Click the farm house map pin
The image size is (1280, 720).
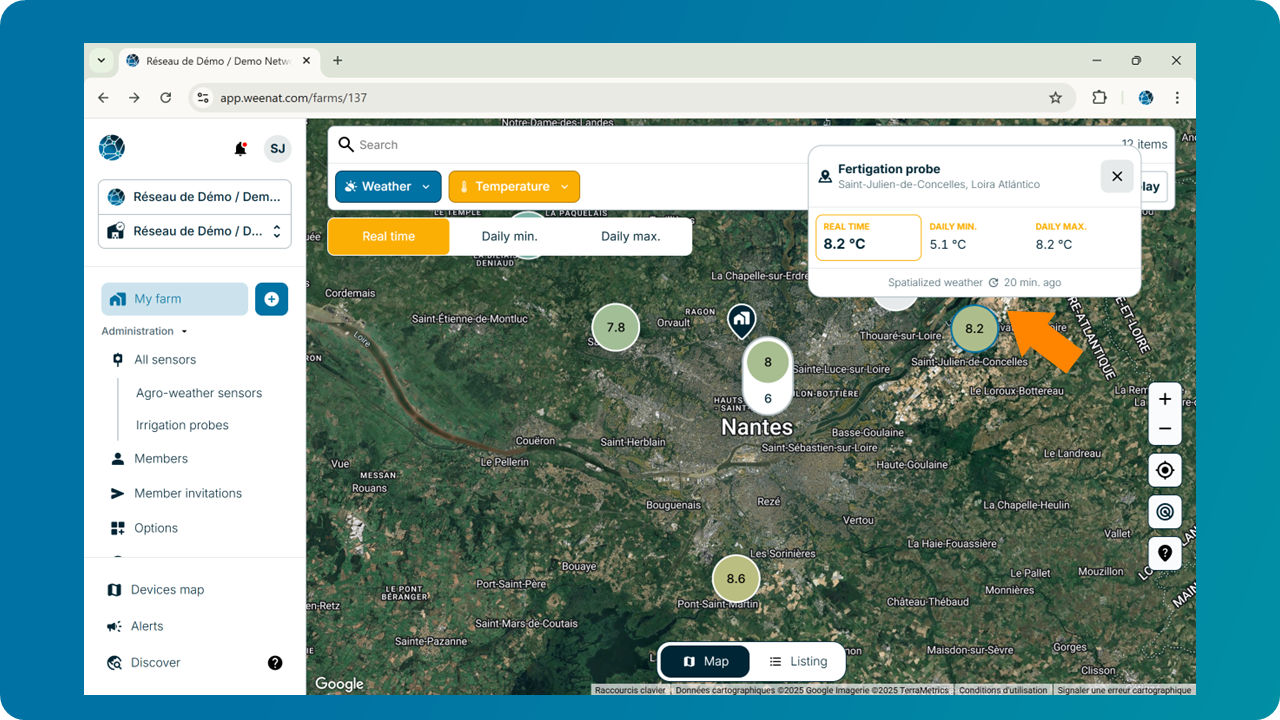741,321
